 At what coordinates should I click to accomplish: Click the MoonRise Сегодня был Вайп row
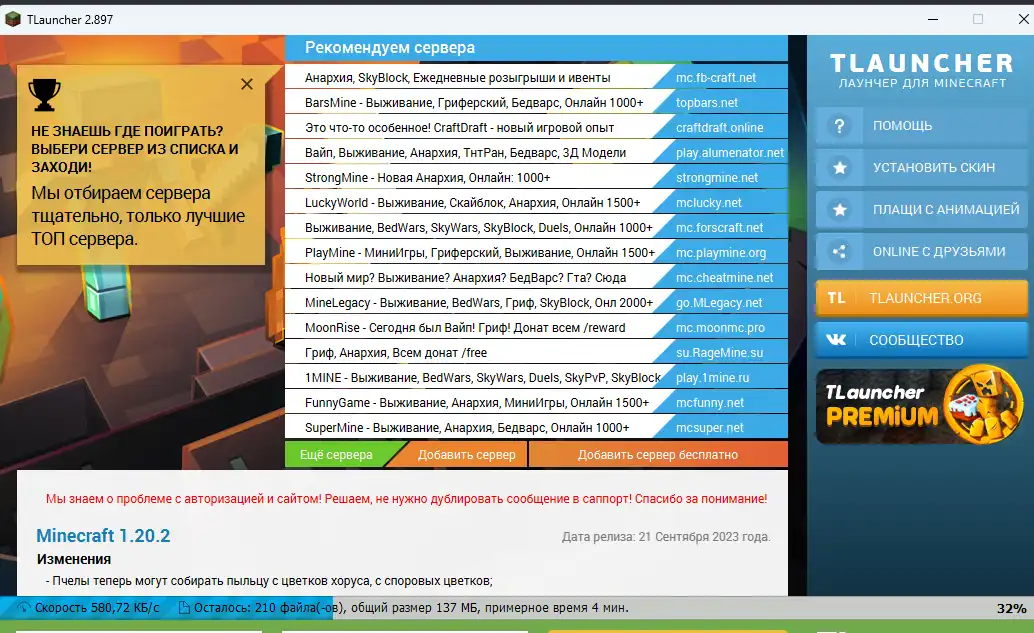coord(465,328)
